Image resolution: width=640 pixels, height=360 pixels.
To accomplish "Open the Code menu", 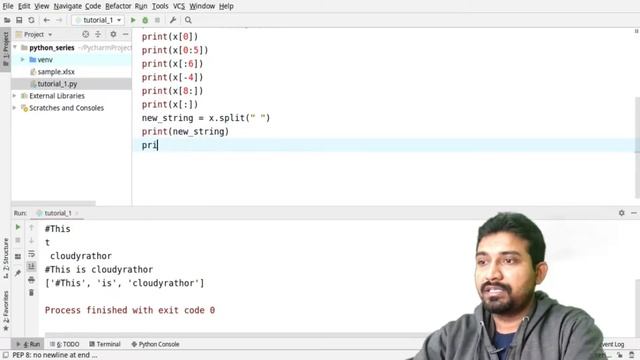I will coord(93,6).
